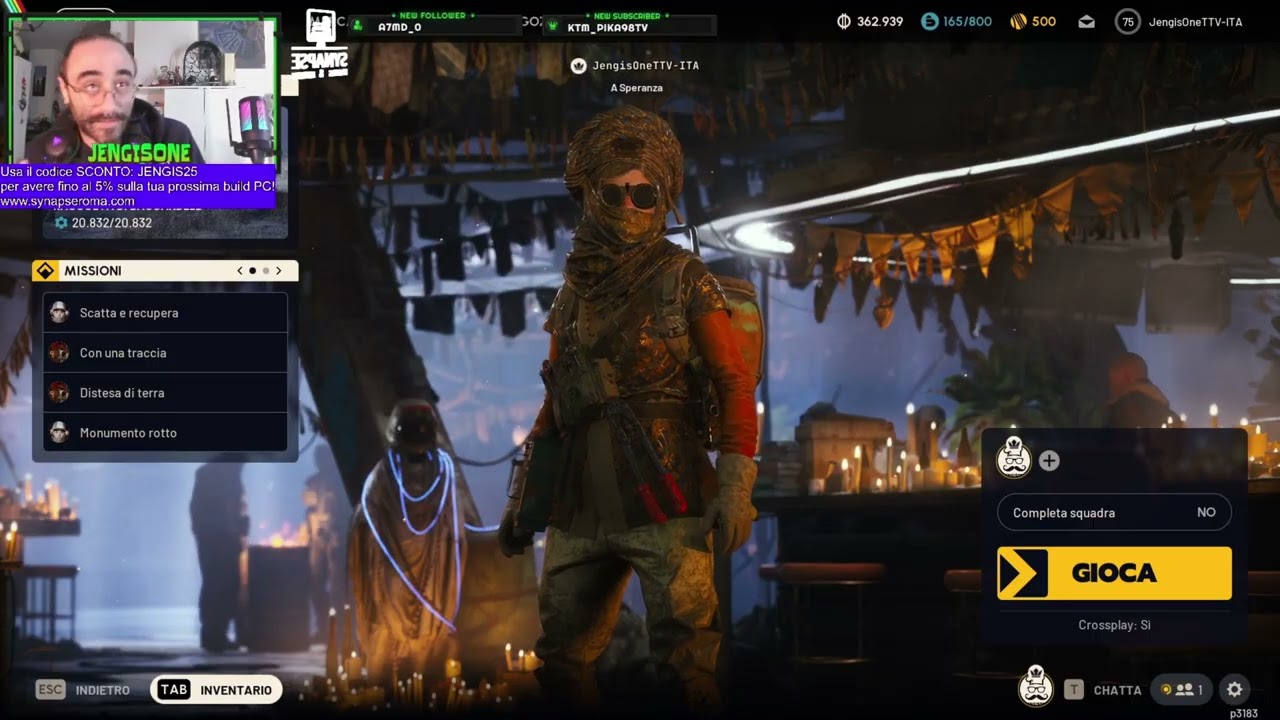Click the mustache avatar in the squad panel
The height and width of the screenshot is (720, 1280).
pos(1014,459)
